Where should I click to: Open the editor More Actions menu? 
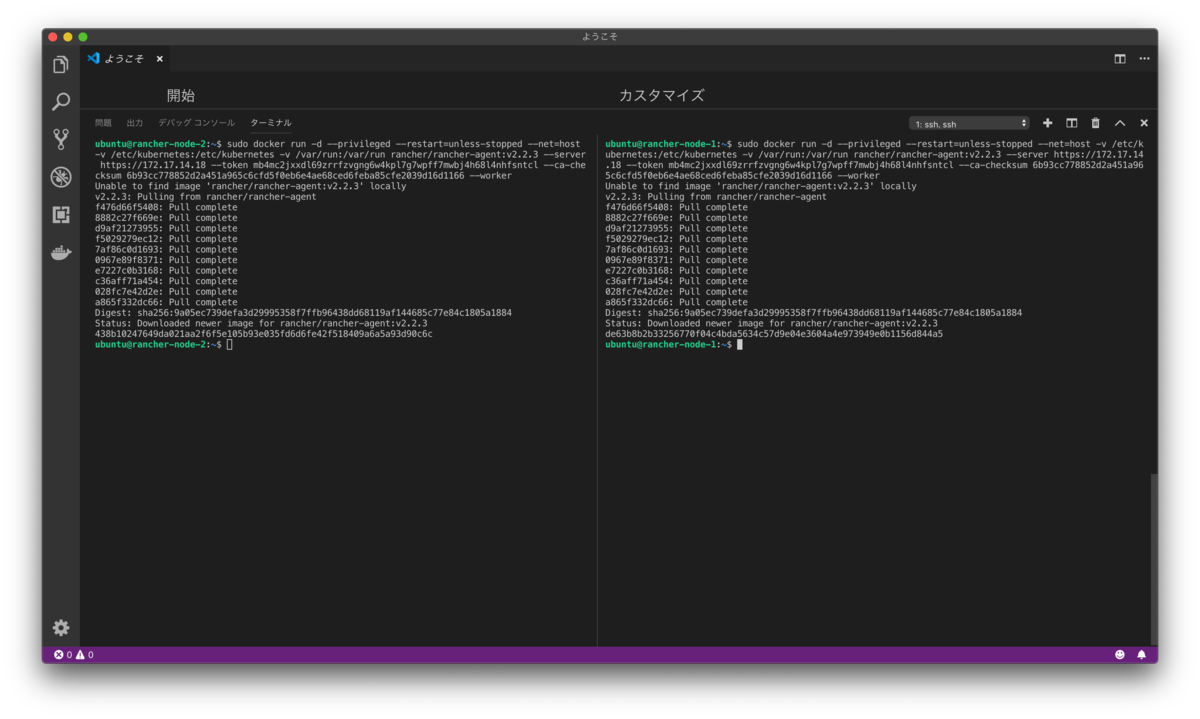tap(1144, 59)
